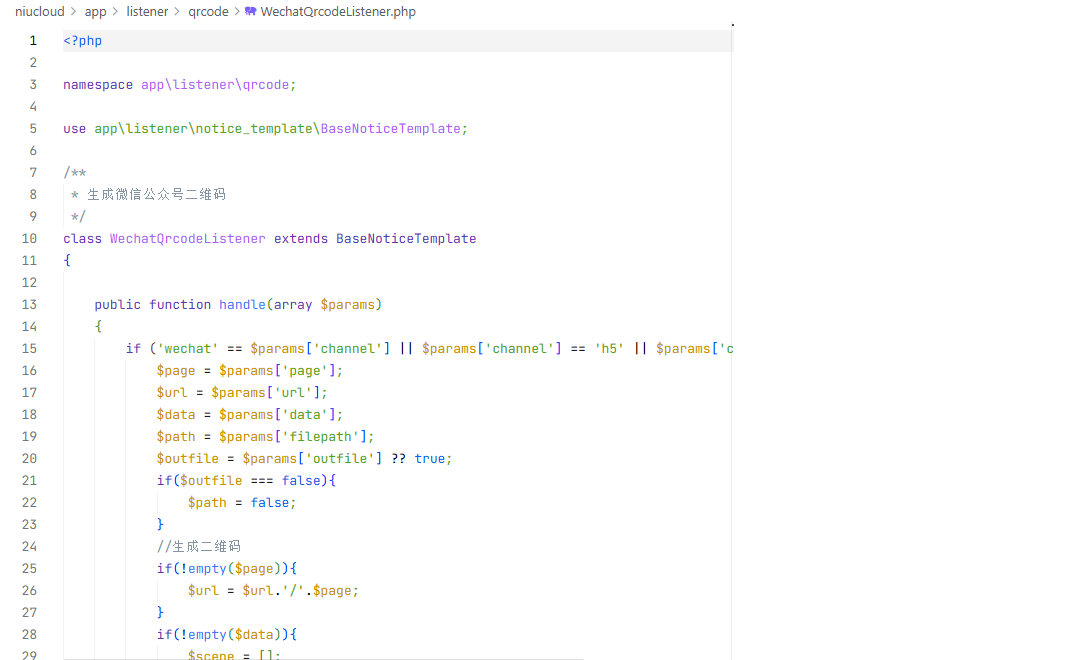This screenshot has width=1090, height=660.
Task: Expand the chevron after listener breadcrumb
Action: pos(178,12)
